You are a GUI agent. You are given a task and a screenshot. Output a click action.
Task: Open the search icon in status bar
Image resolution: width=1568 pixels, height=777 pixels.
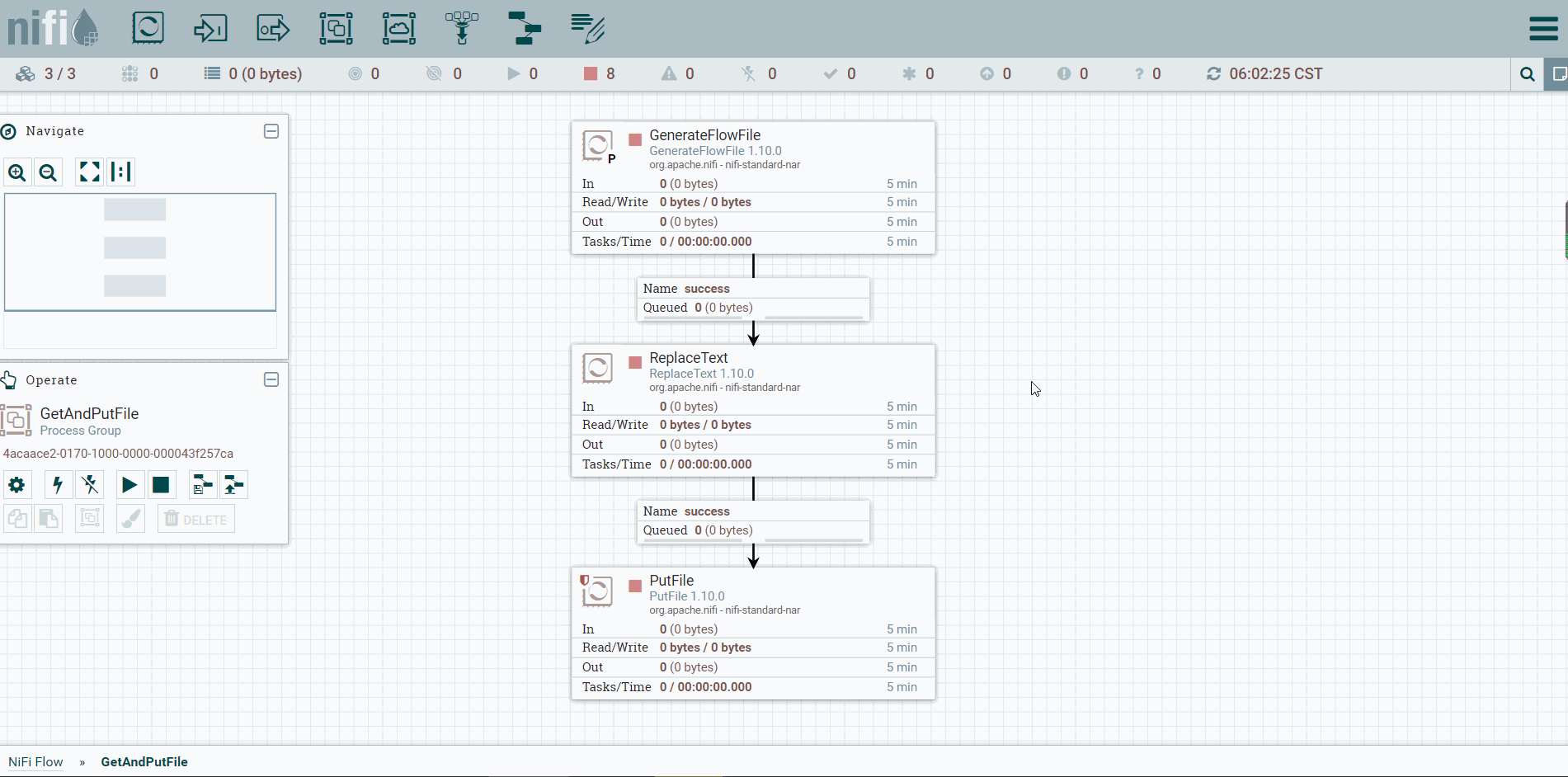coord(1528,74)
